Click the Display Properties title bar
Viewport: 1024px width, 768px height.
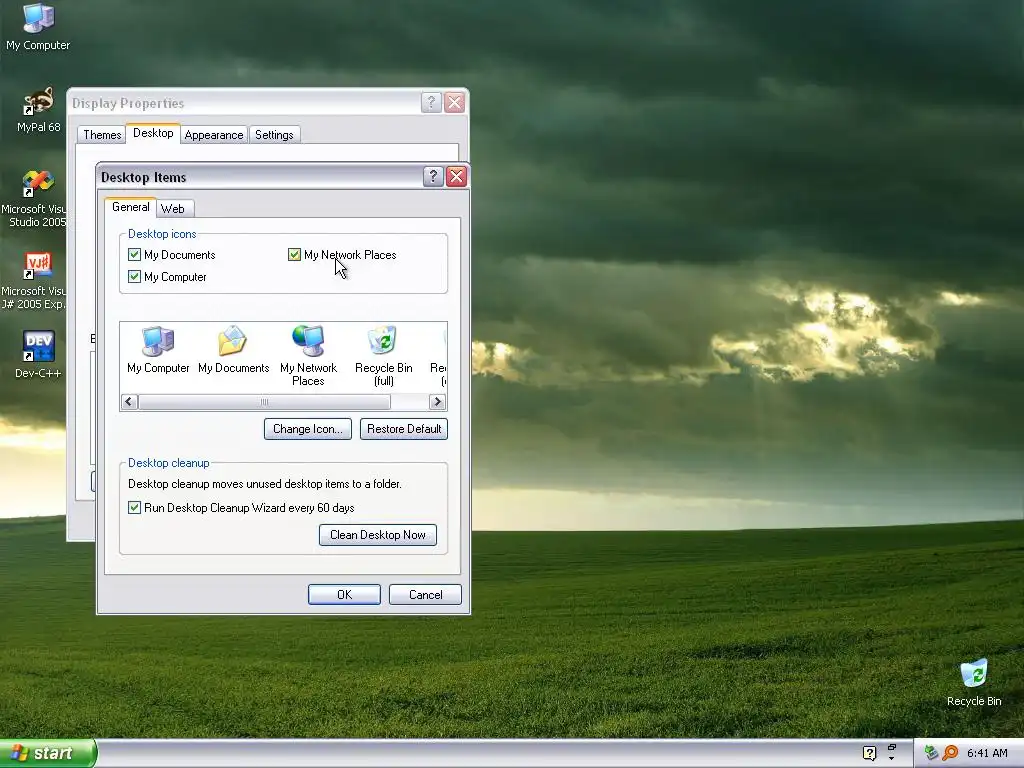(244, 103)
